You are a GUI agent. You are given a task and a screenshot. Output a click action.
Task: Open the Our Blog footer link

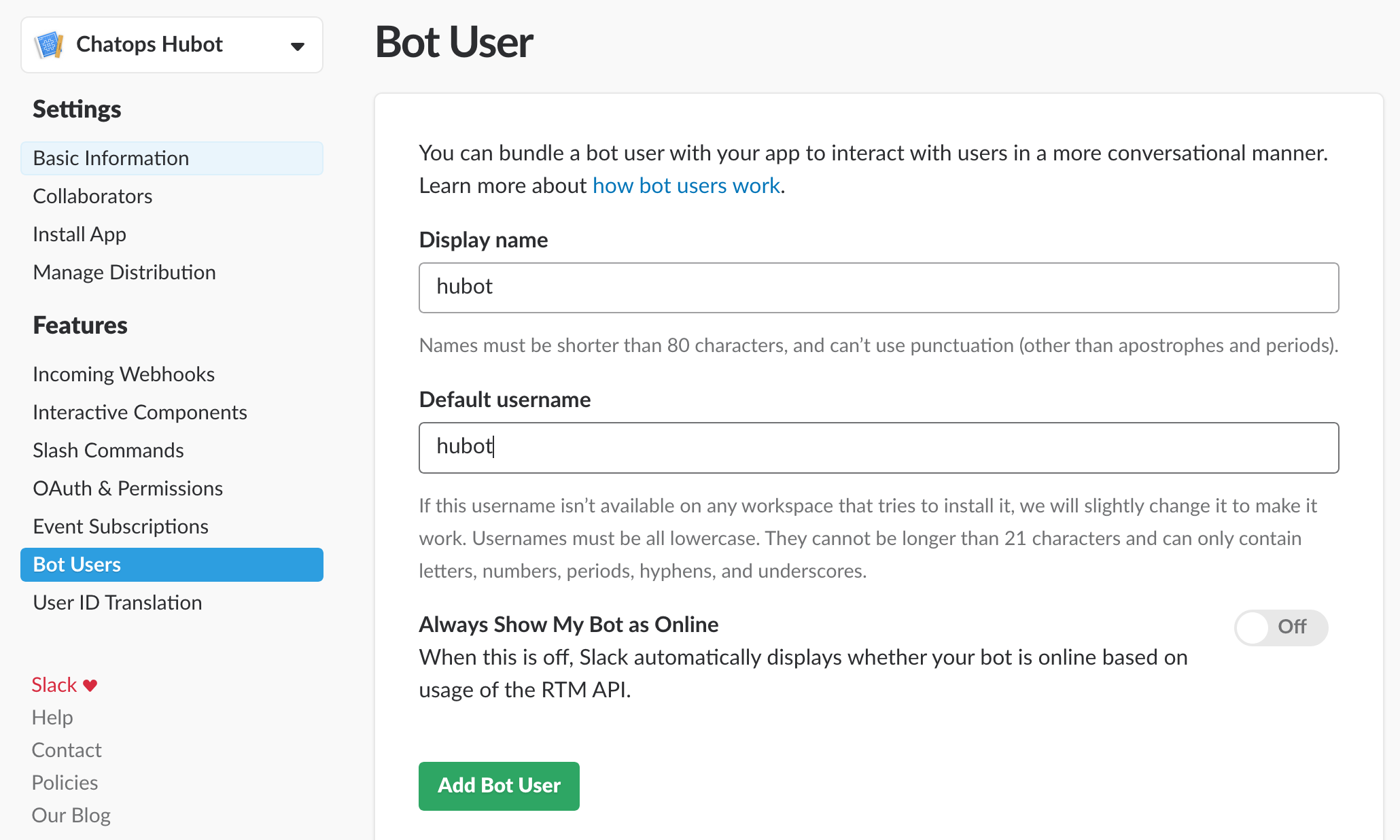[71, 816]
